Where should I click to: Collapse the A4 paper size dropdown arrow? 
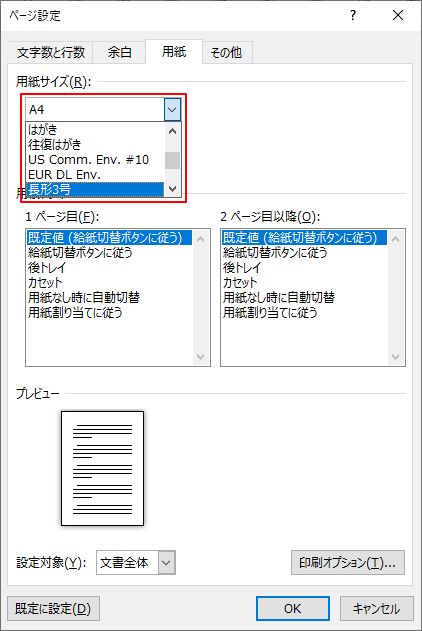coord(172,109)
